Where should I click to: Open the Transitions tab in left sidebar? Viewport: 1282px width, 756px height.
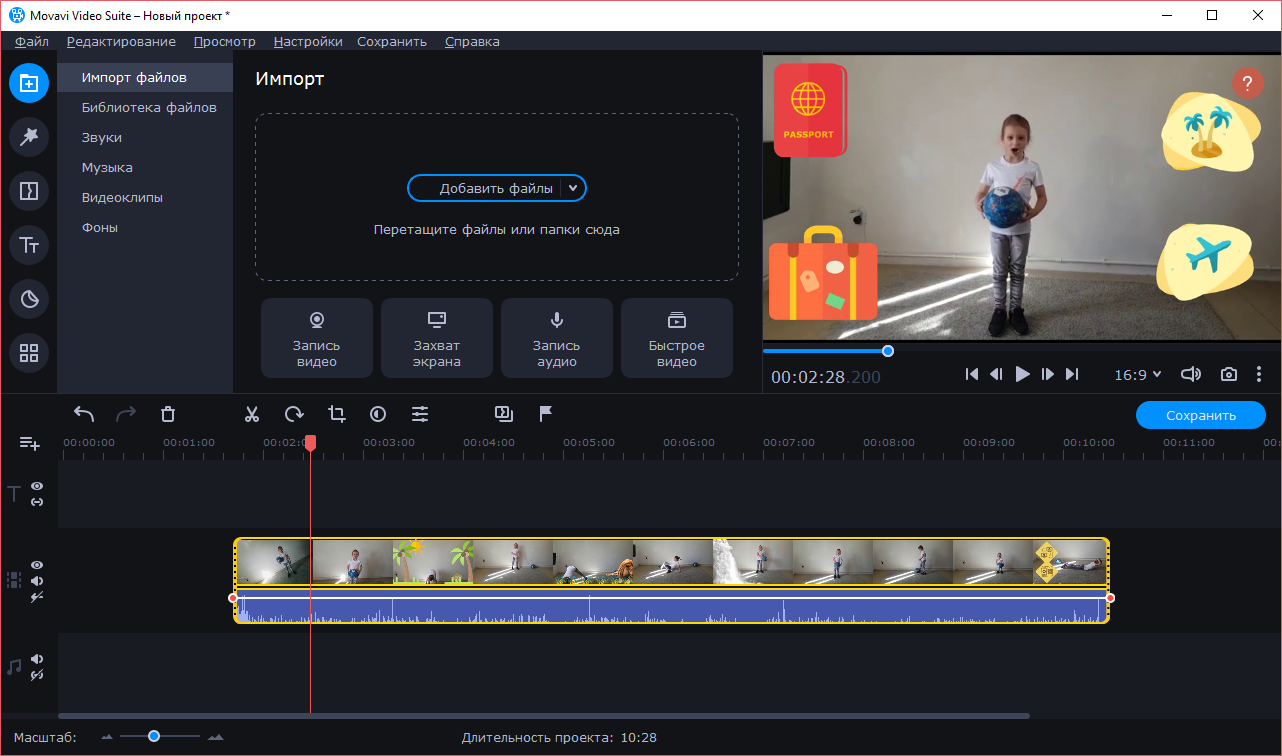point(29,190)
